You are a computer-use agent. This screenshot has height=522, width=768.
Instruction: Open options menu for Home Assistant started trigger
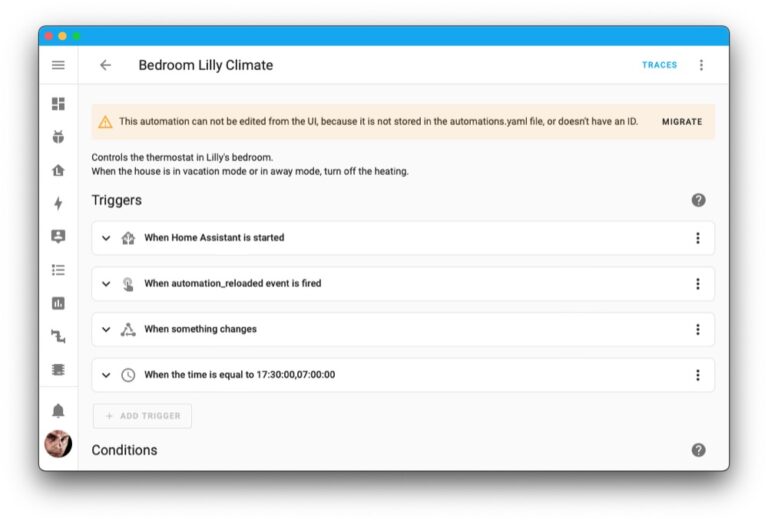(697, 238)
